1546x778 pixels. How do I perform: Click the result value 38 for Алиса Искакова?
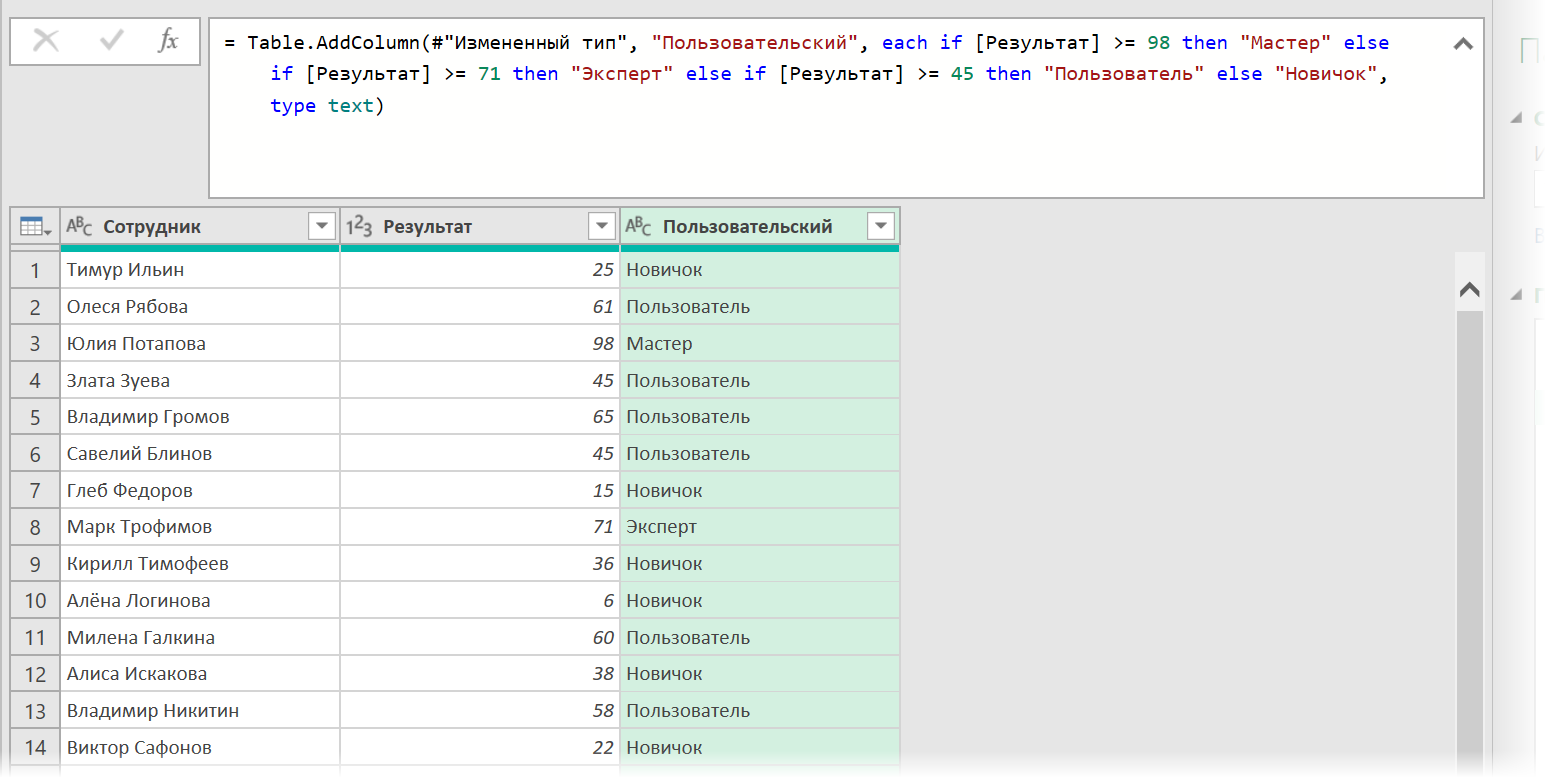(x=480, y=674)
